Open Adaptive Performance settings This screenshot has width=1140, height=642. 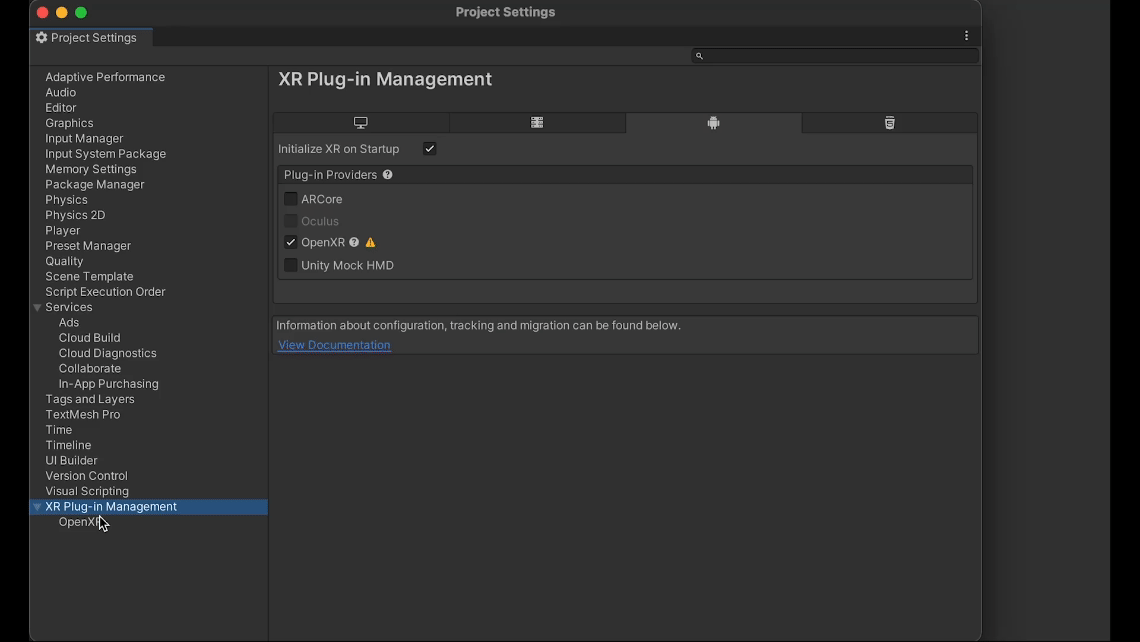(105, 77)
